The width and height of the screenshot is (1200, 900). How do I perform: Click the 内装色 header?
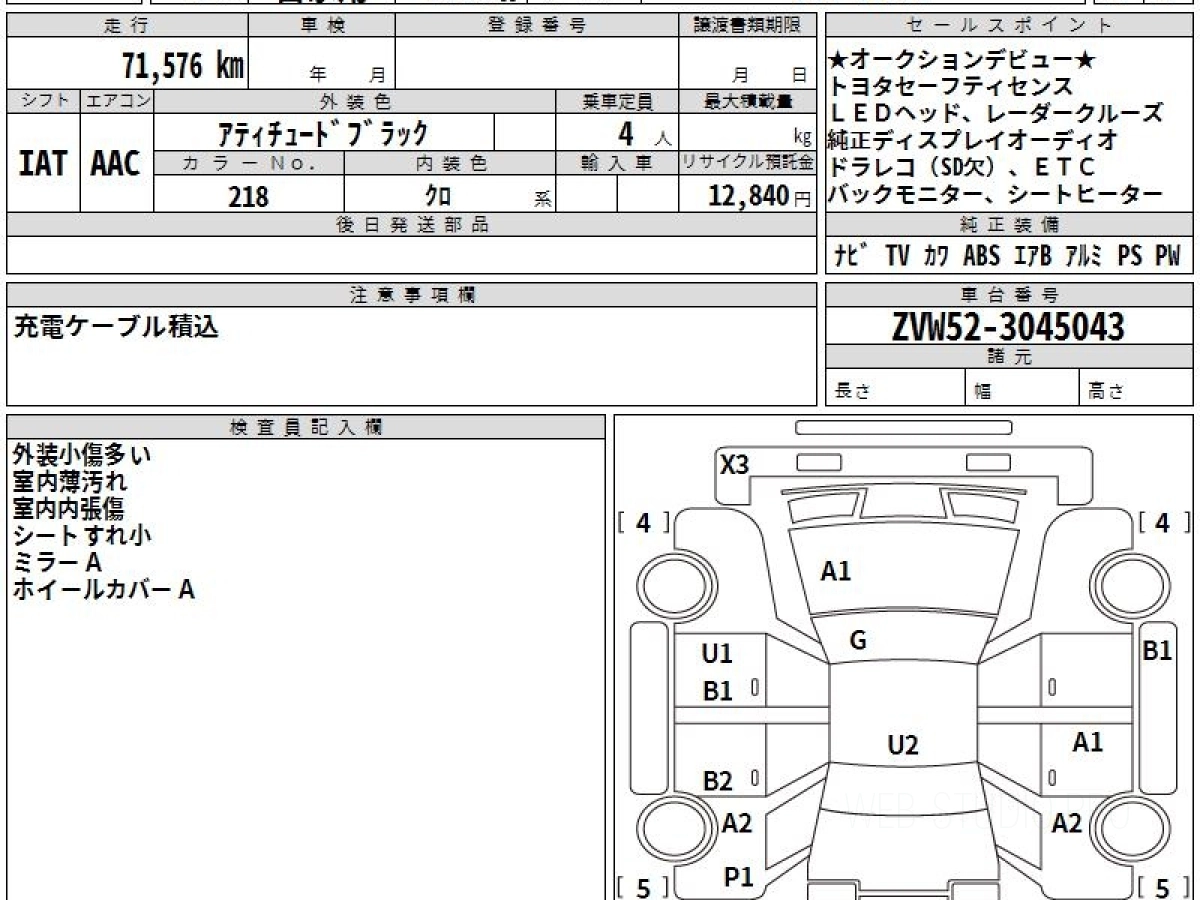point(450,163)
